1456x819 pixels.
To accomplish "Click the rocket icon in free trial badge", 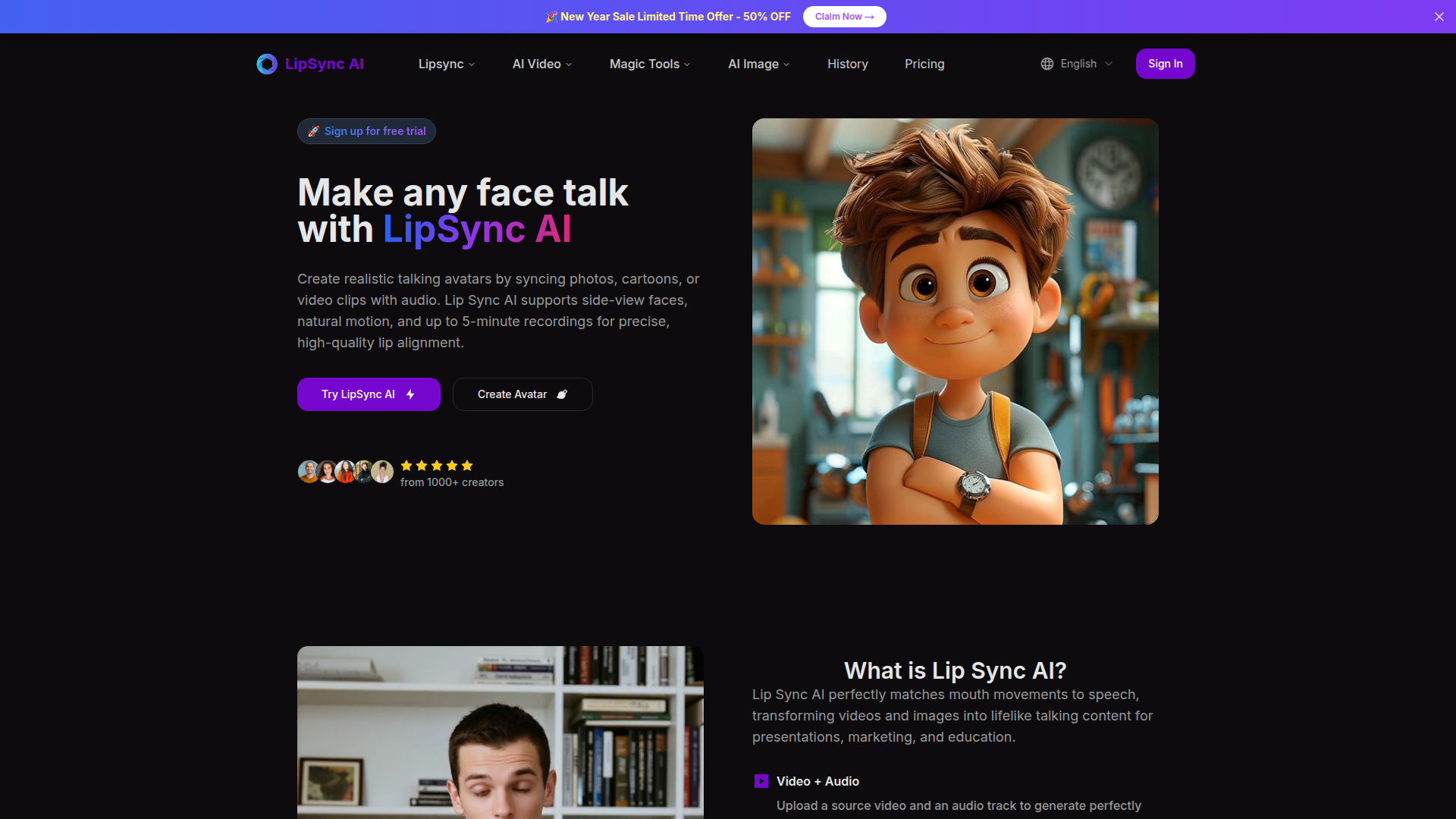I will click(313, 131).
